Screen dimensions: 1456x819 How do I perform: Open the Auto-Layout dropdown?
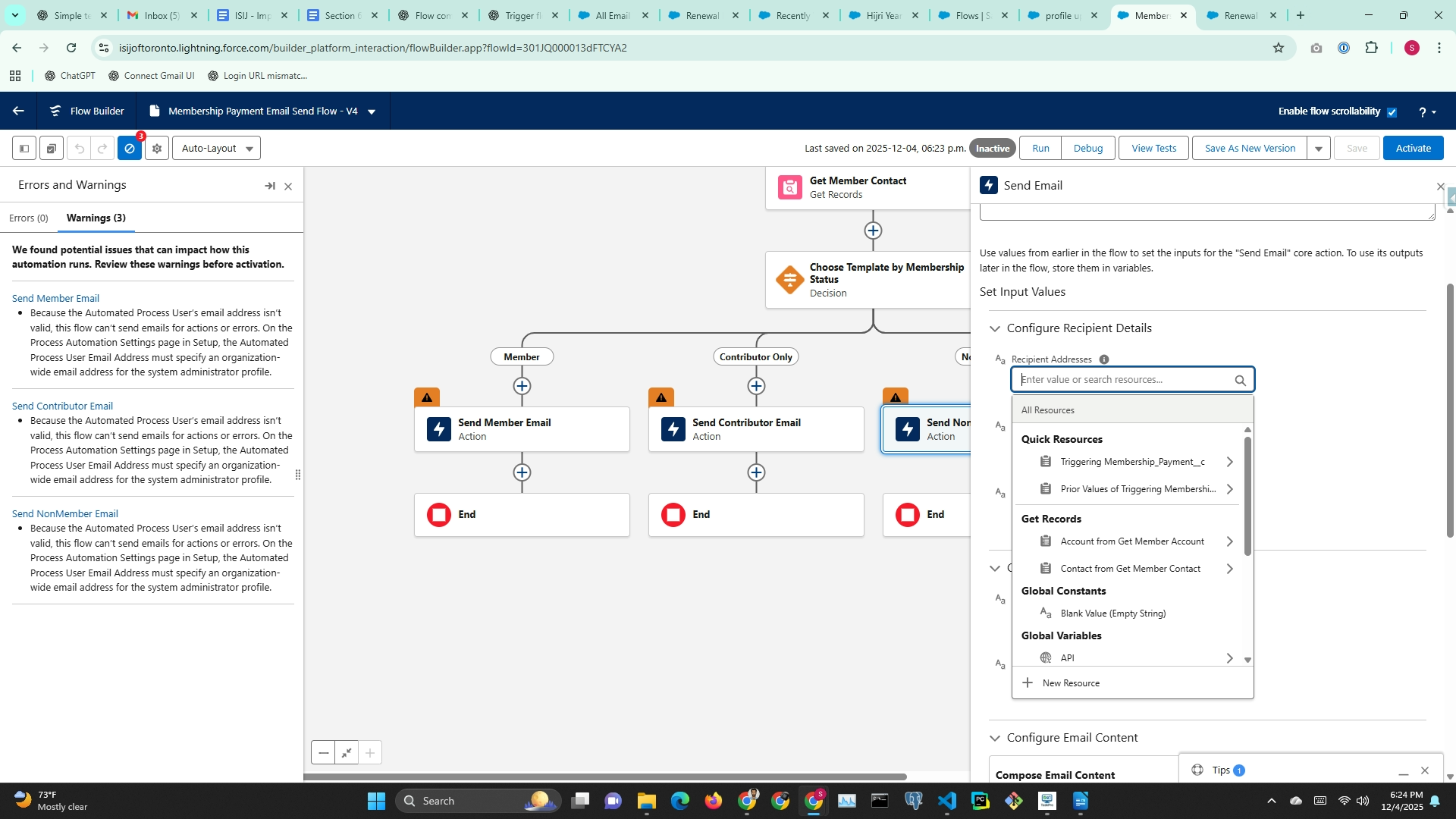click(x=217, y=149)
